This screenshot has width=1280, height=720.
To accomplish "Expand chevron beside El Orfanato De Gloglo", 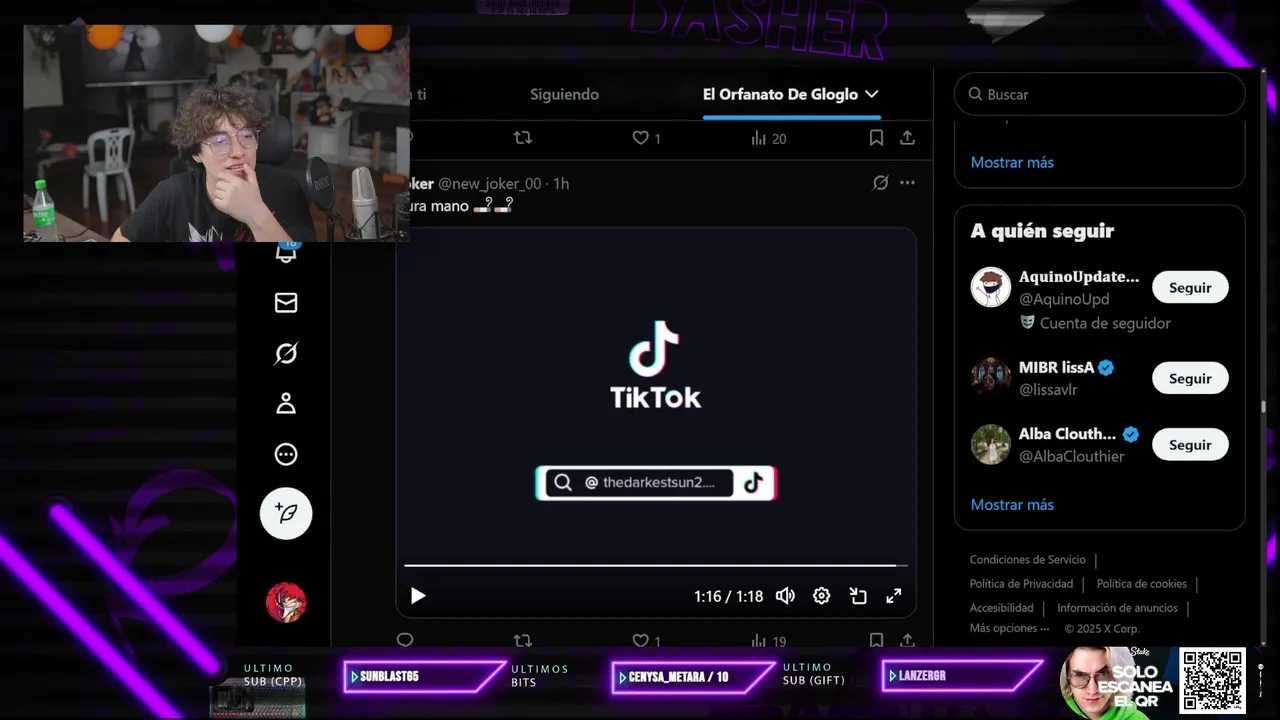I will [x=871, y=94].
